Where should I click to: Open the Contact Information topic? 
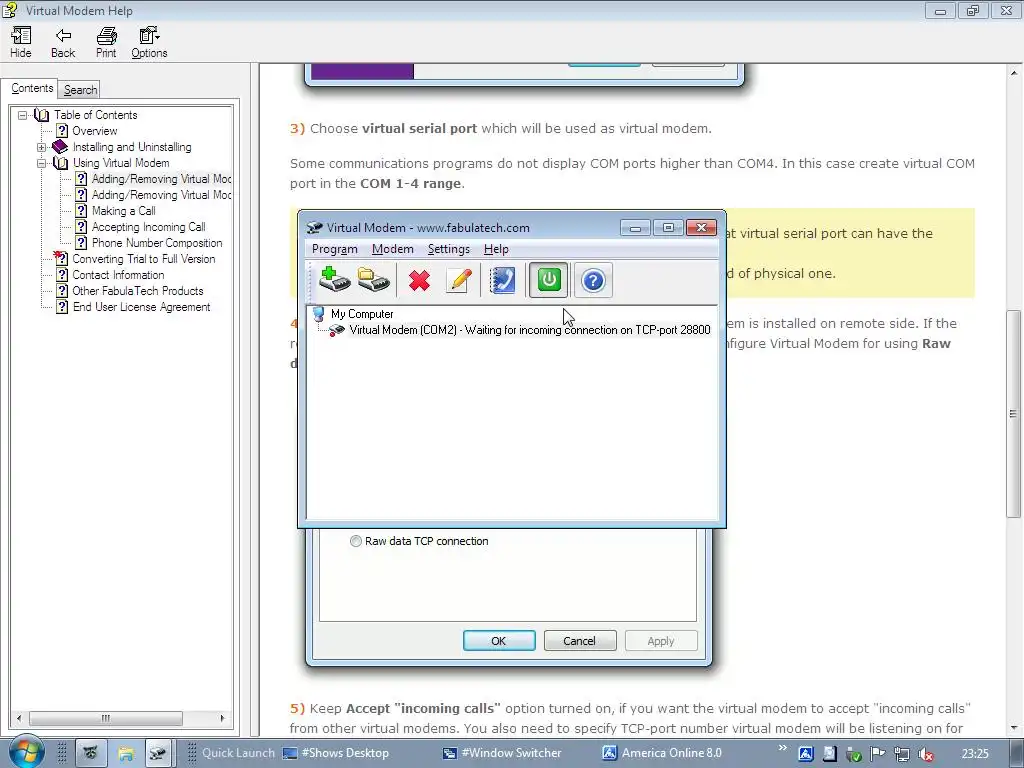(x=118, y=275)
